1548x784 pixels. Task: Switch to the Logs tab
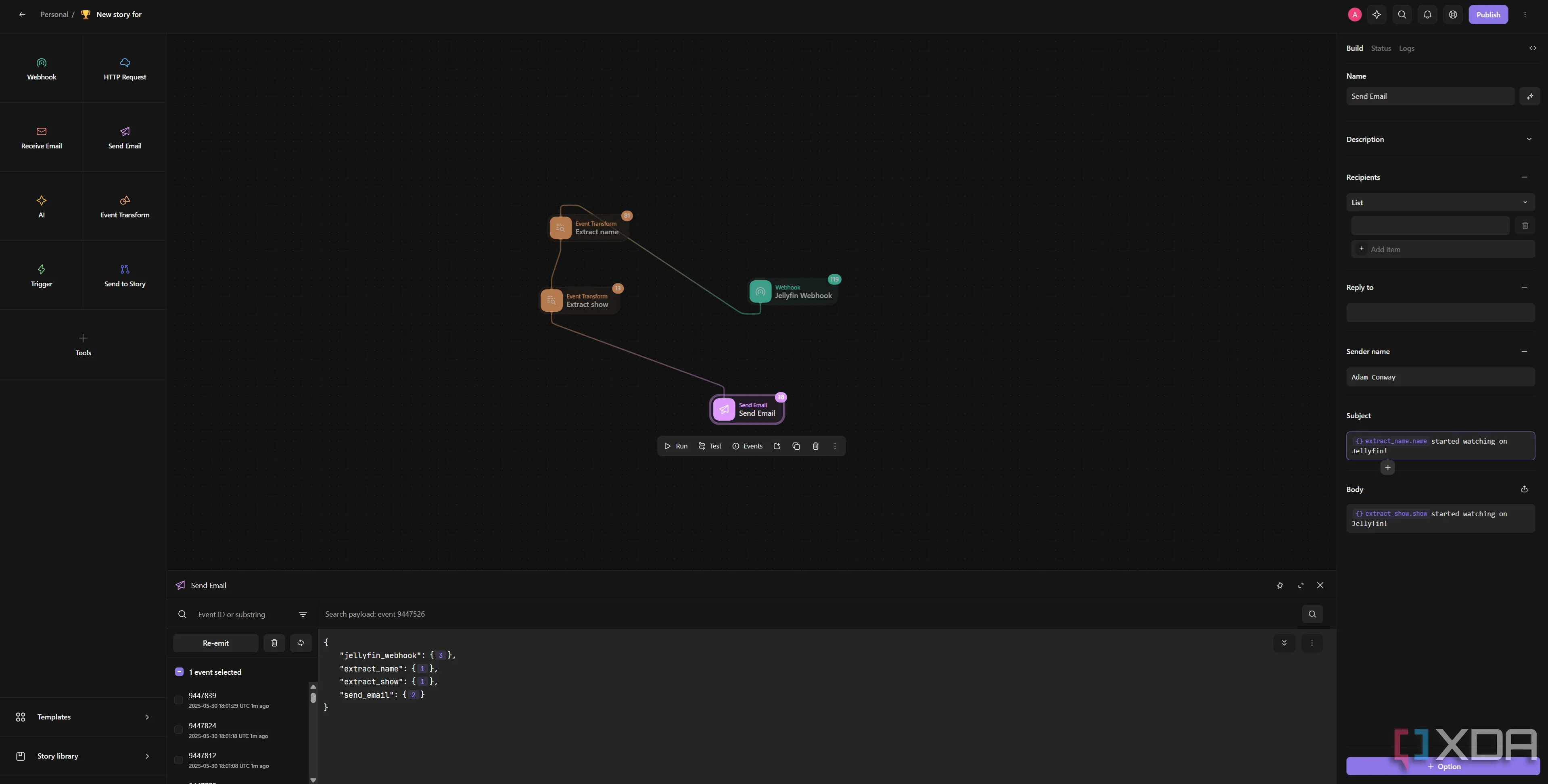click(1406, 48)
